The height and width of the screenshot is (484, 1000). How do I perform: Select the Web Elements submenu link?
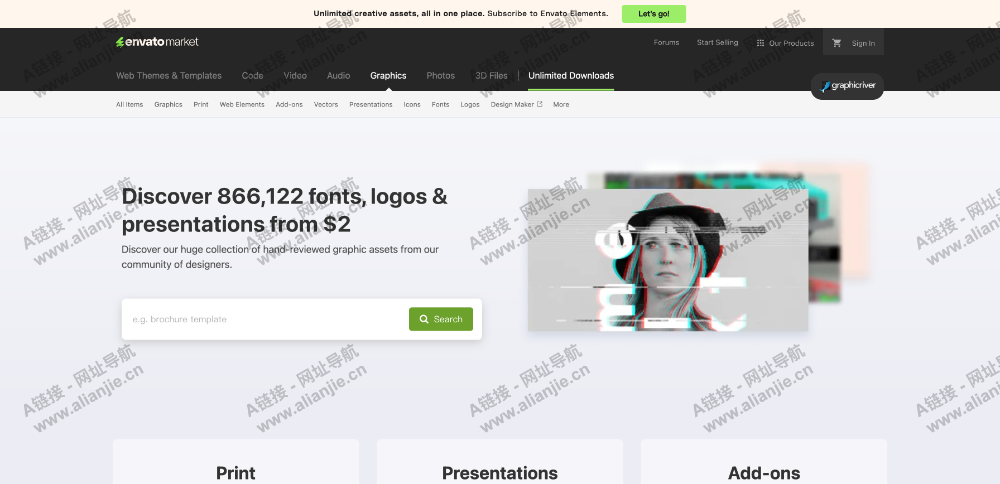click(x=242, y=105)
